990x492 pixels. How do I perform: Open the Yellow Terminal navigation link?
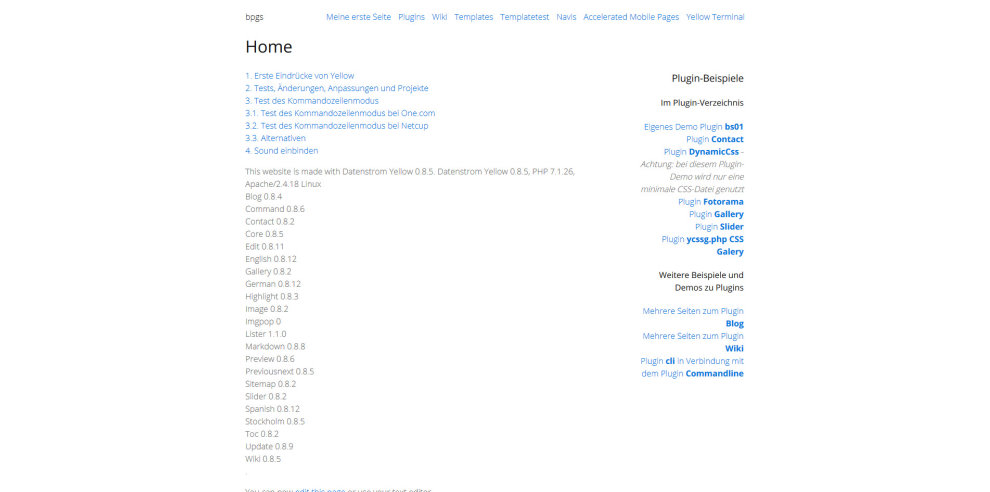click(715, 17)
